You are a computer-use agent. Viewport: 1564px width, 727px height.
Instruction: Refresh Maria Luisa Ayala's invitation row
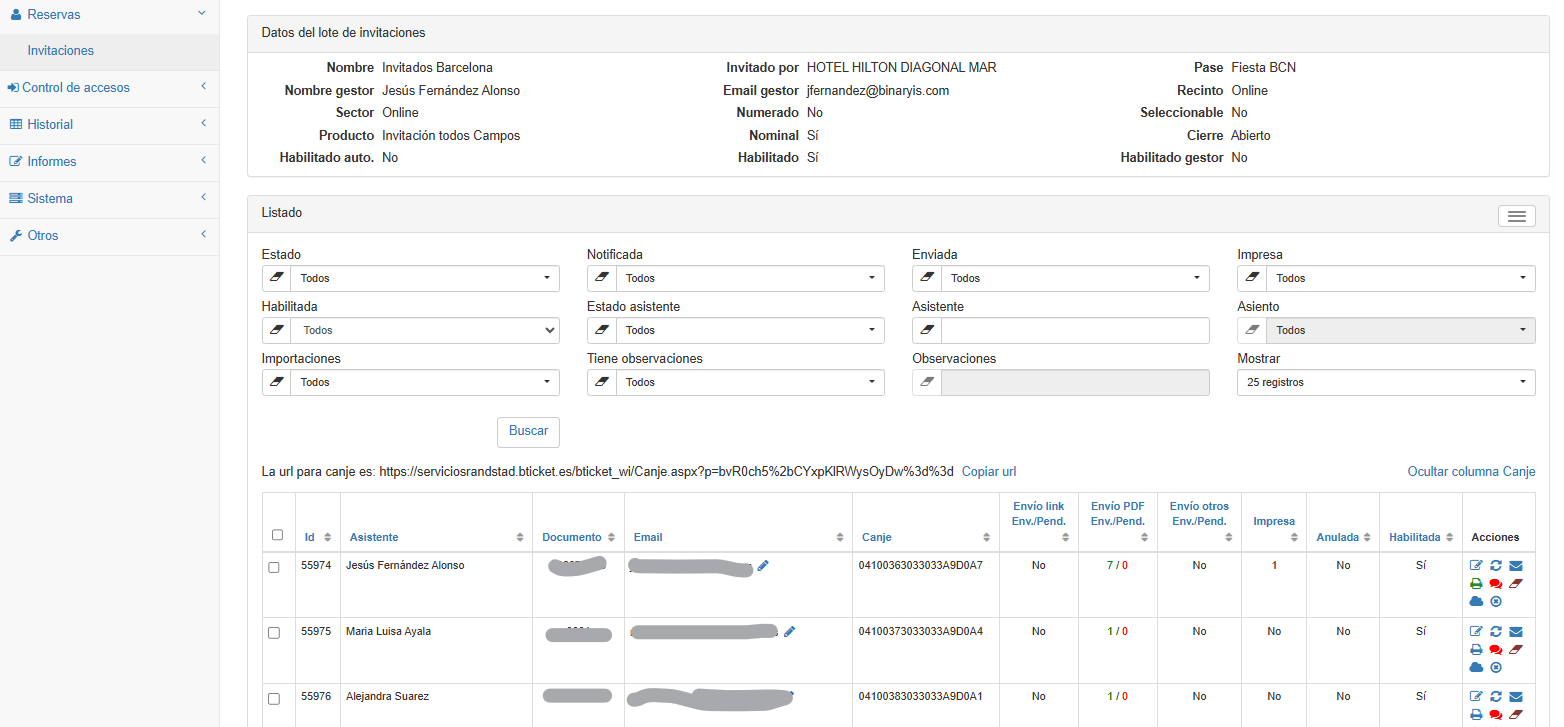click(x=1496, y=632)
